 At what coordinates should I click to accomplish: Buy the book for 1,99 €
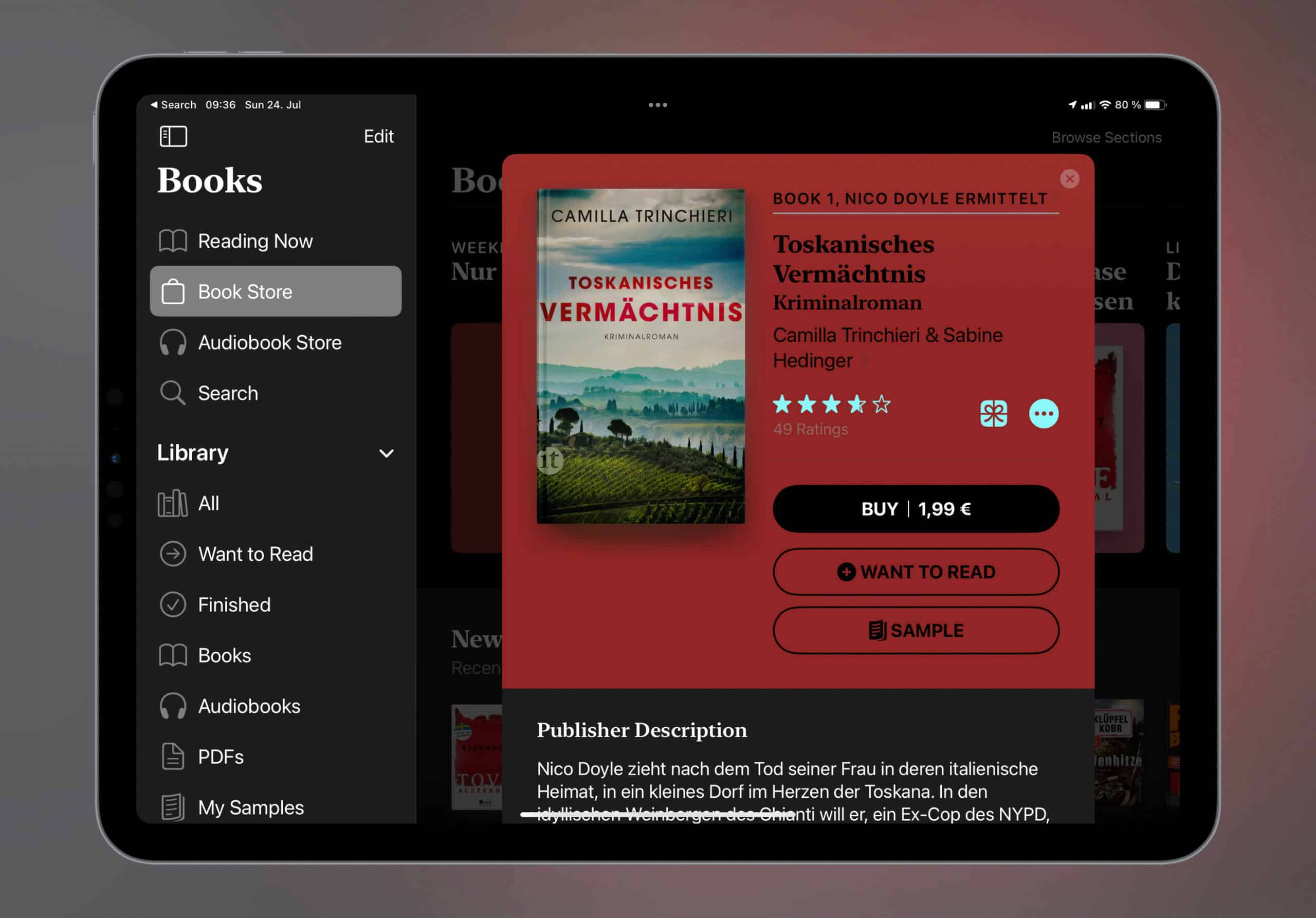point(916,509)
